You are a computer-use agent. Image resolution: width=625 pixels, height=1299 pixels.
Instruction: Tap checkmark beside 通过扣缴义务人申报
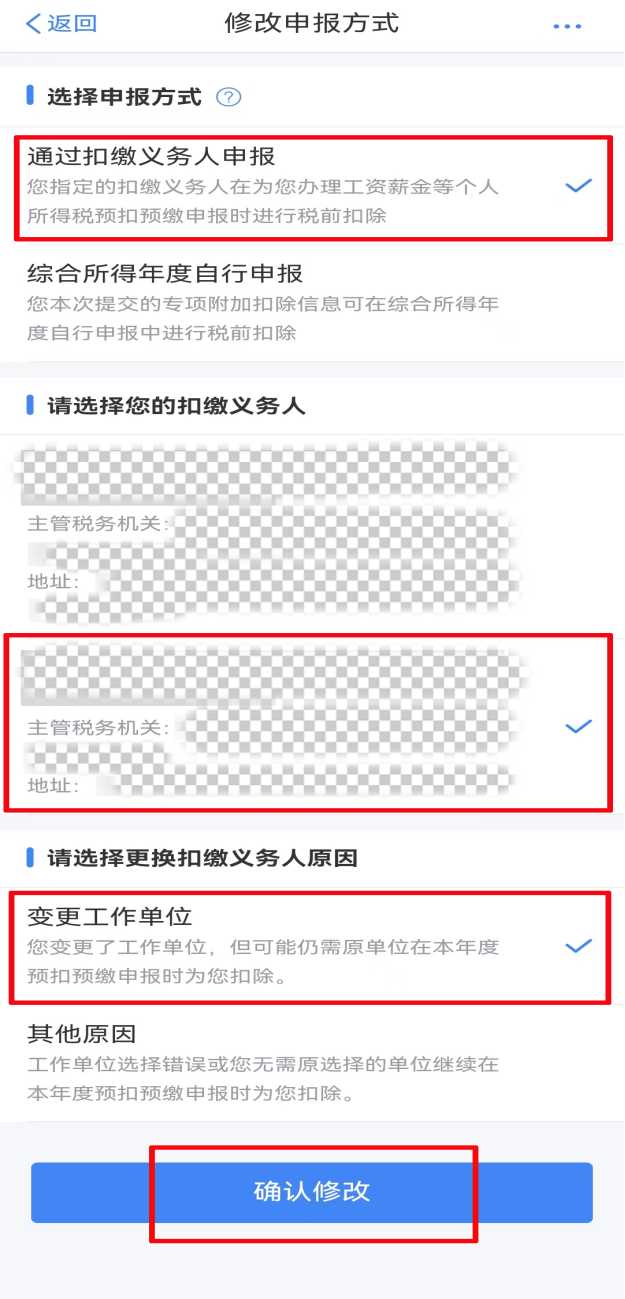(578, 185)
